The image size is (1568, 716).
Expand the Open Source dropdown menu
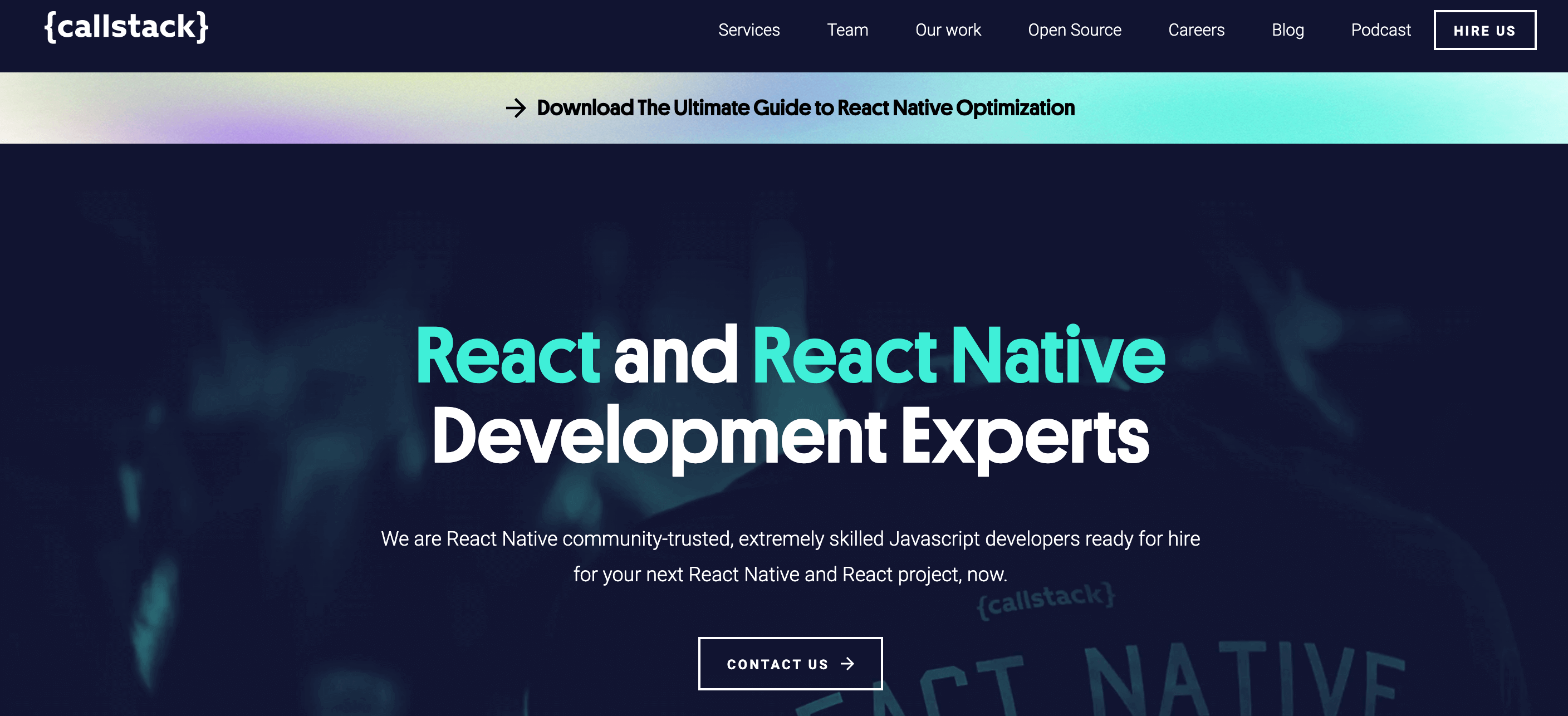1074,30
